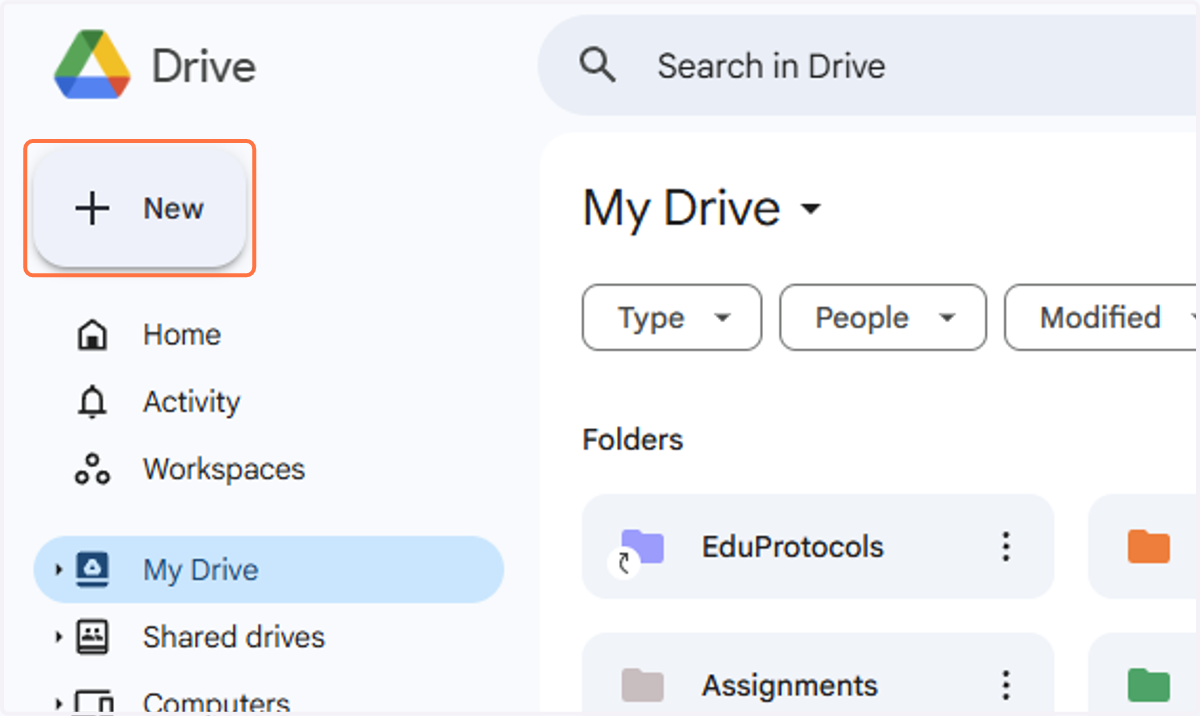Click the My Drive sidebar icon
The width and height of the screenshot is (1200, 716).
click(x=93, y=570)
